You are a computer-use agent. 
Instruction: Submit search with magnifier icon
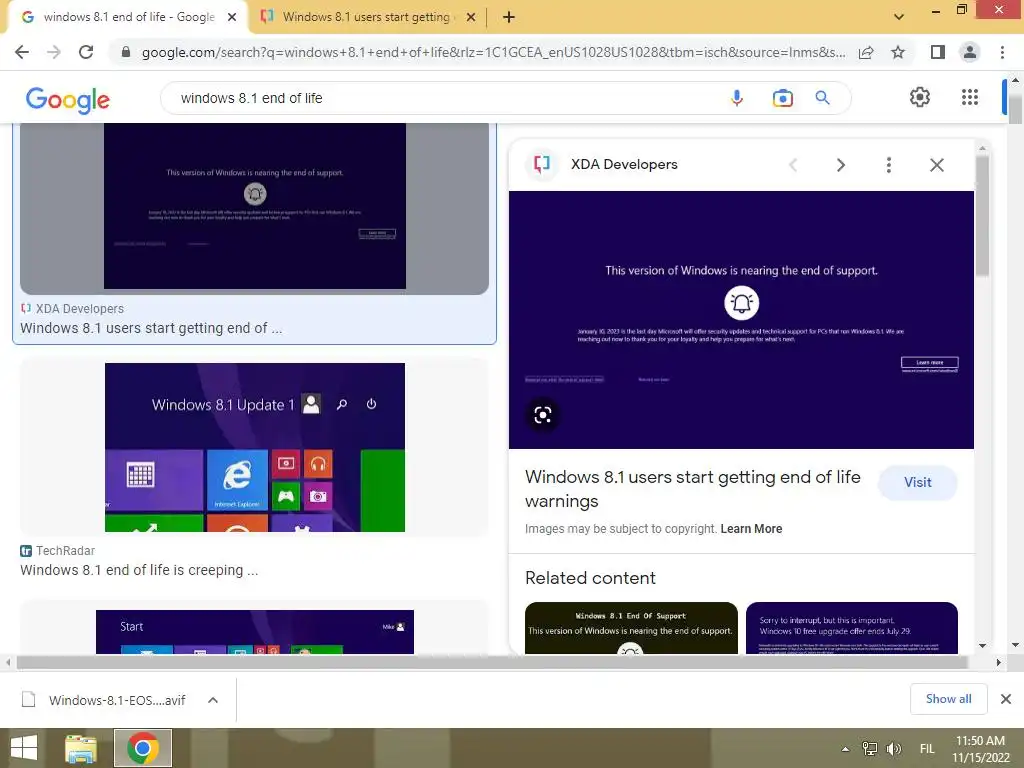[x=823, y=98]
